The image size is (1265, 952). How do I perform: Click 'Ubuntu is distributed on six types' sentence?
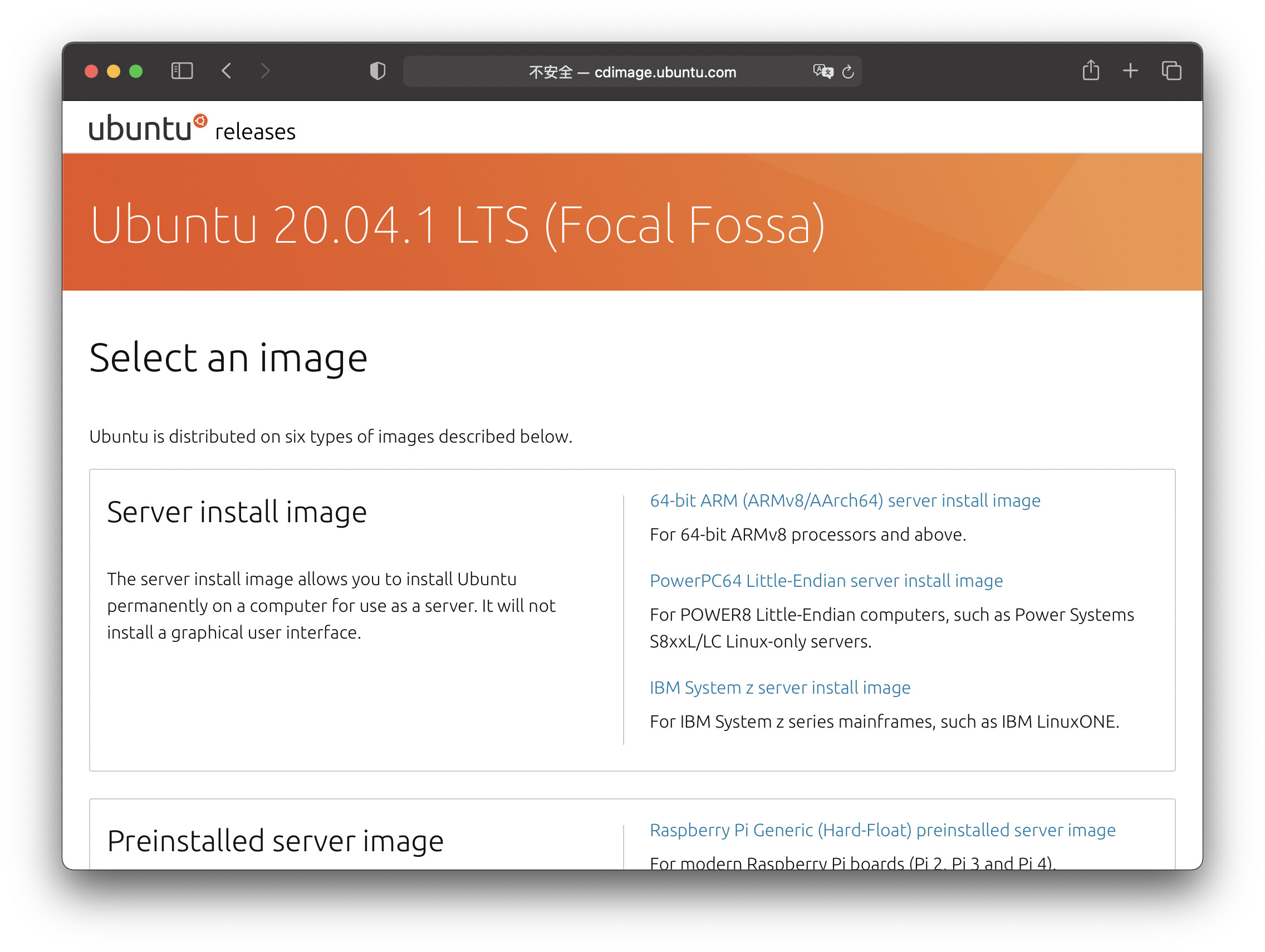(x=331, y=436)
